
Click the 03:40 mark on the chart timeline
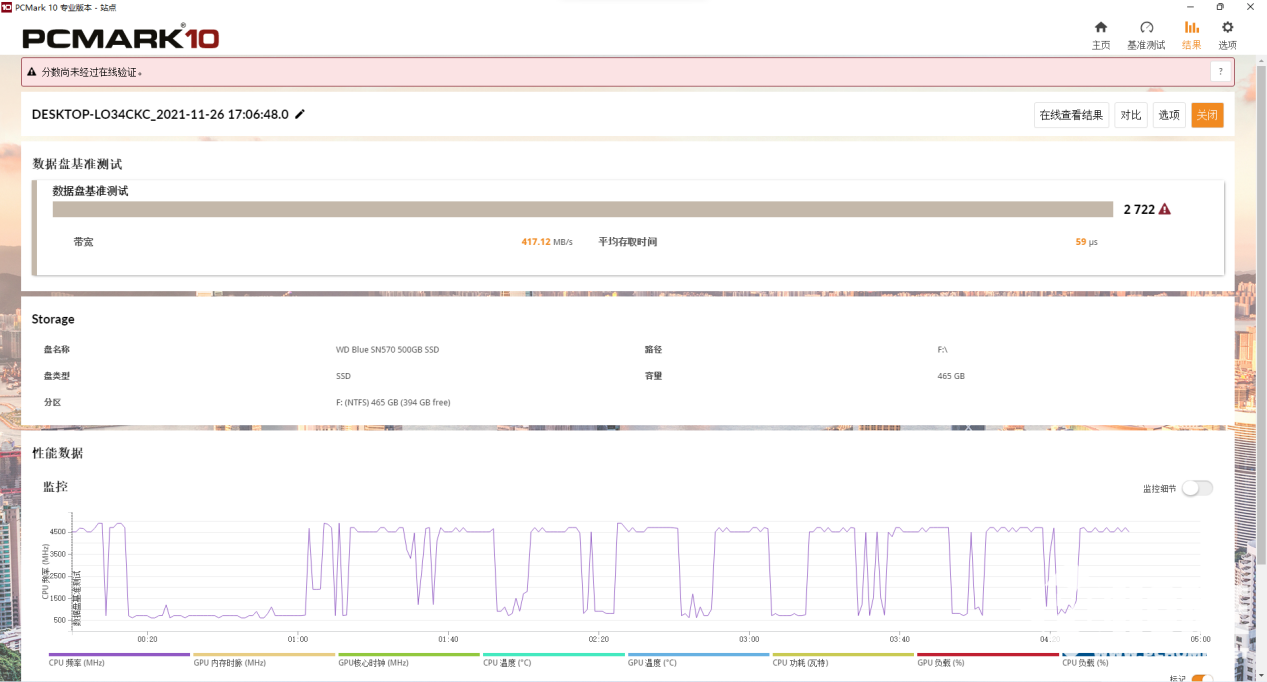[x=900, y=638]
